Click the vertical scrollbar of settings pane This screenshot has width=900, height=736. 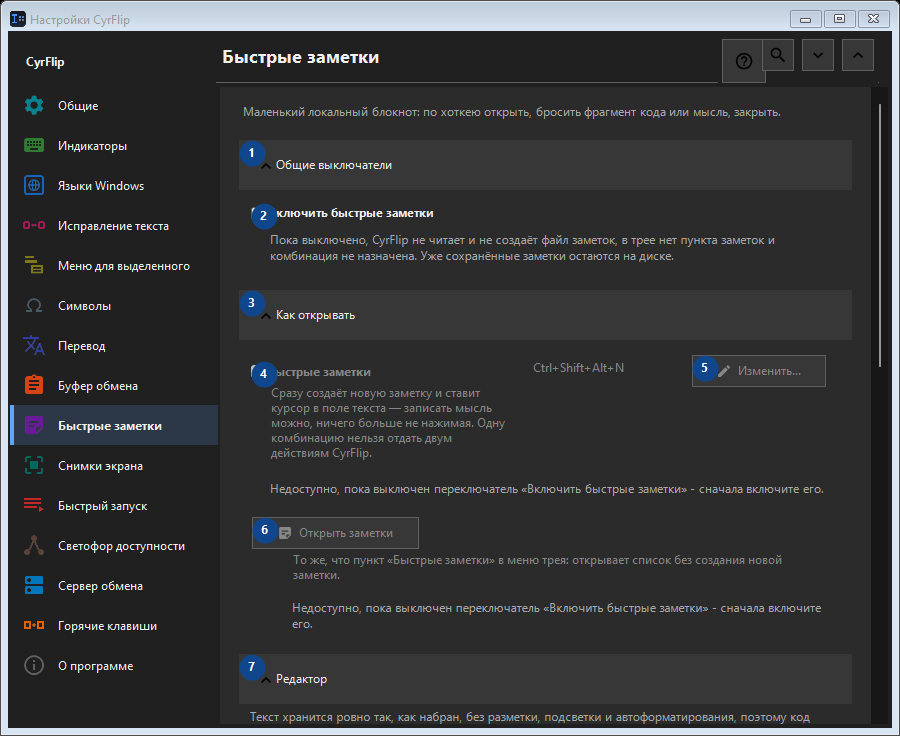tap(880, 235)
